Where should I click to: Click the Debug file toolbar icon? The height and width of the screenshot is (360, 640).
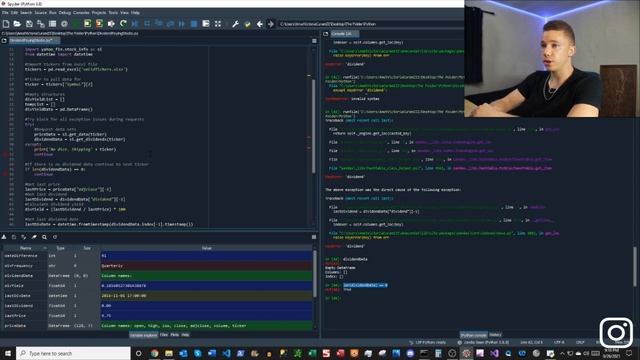[135, 24]
